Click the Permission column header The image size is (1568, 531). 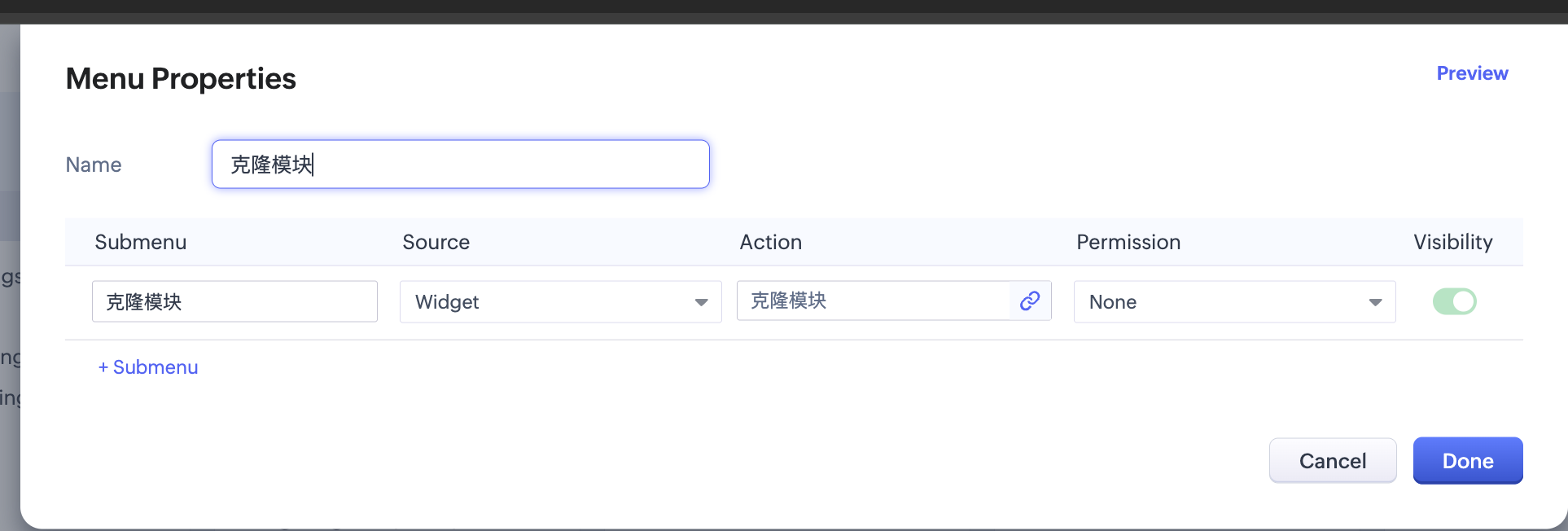pyautogui.click(x=1128, y=242)
